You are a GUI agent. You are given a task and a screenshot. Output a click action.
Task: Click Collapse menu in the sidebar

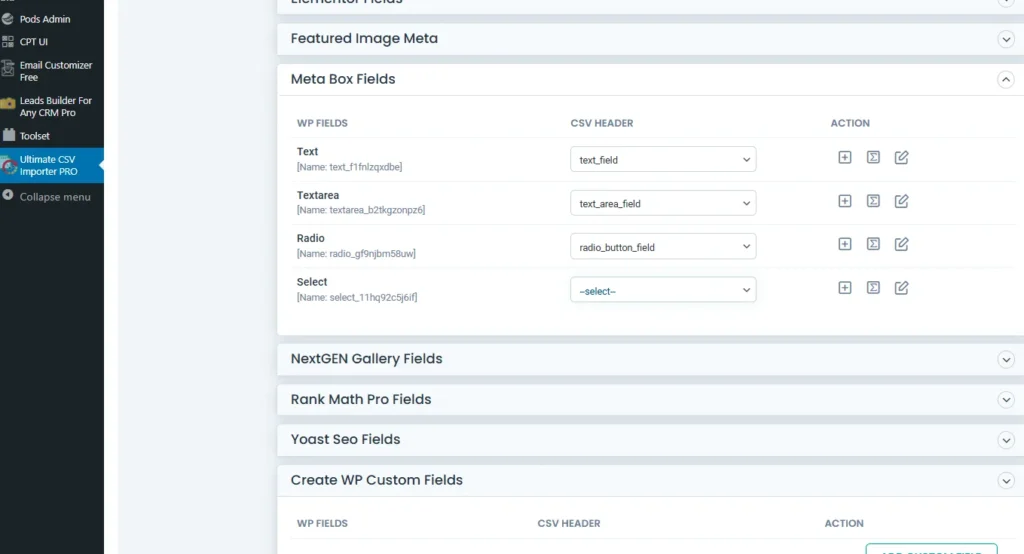point(55,197)
